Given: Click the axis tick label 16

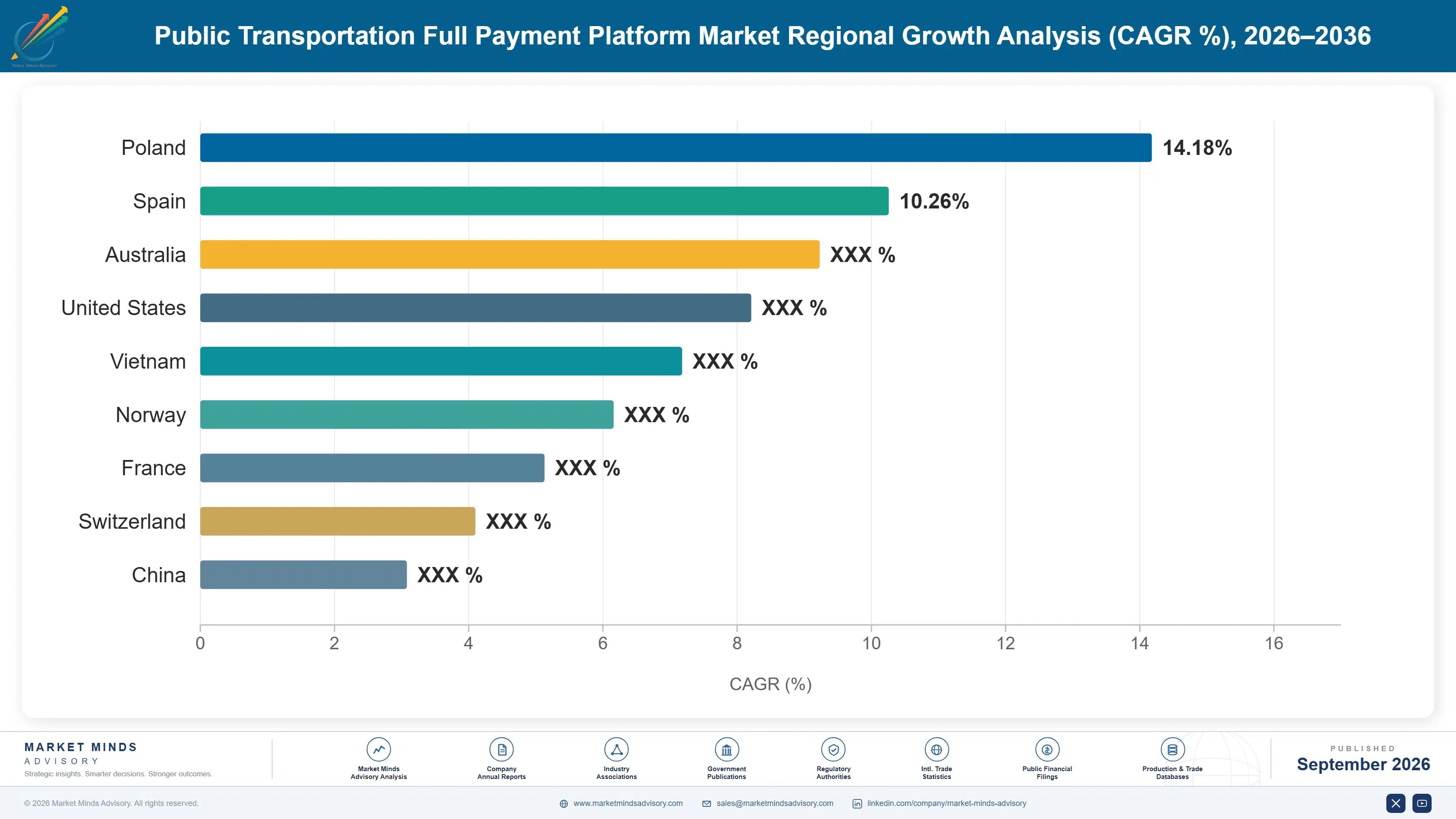Looking at the screenshot, I should tap(1274, 643).
